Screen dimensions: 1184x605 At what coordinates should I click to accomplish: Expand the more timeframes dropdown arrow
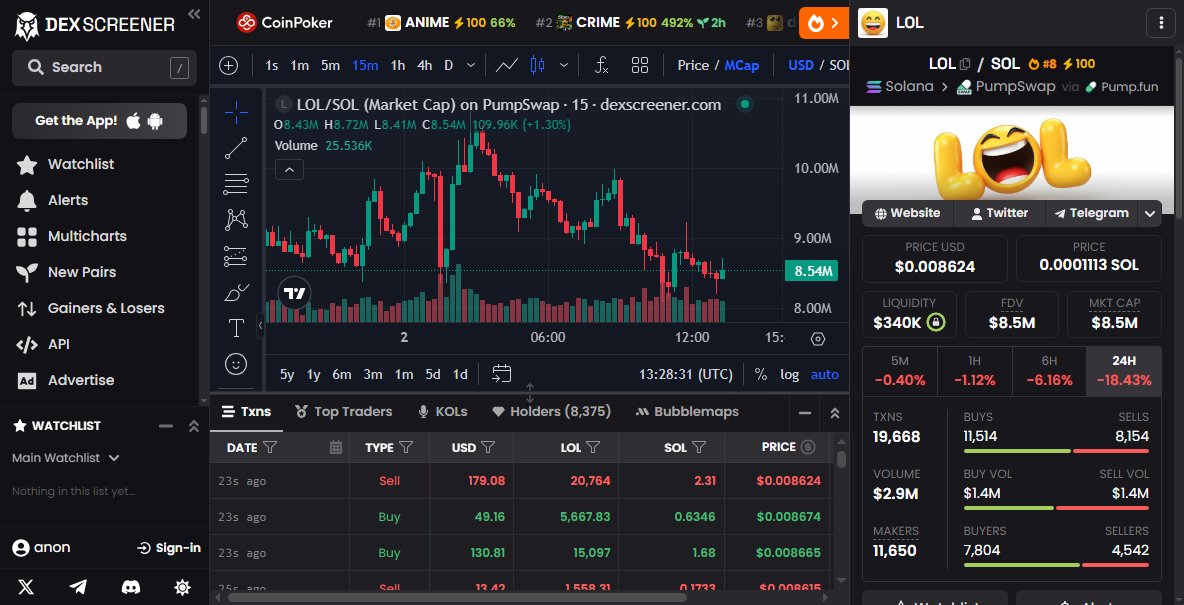point(471,66)
